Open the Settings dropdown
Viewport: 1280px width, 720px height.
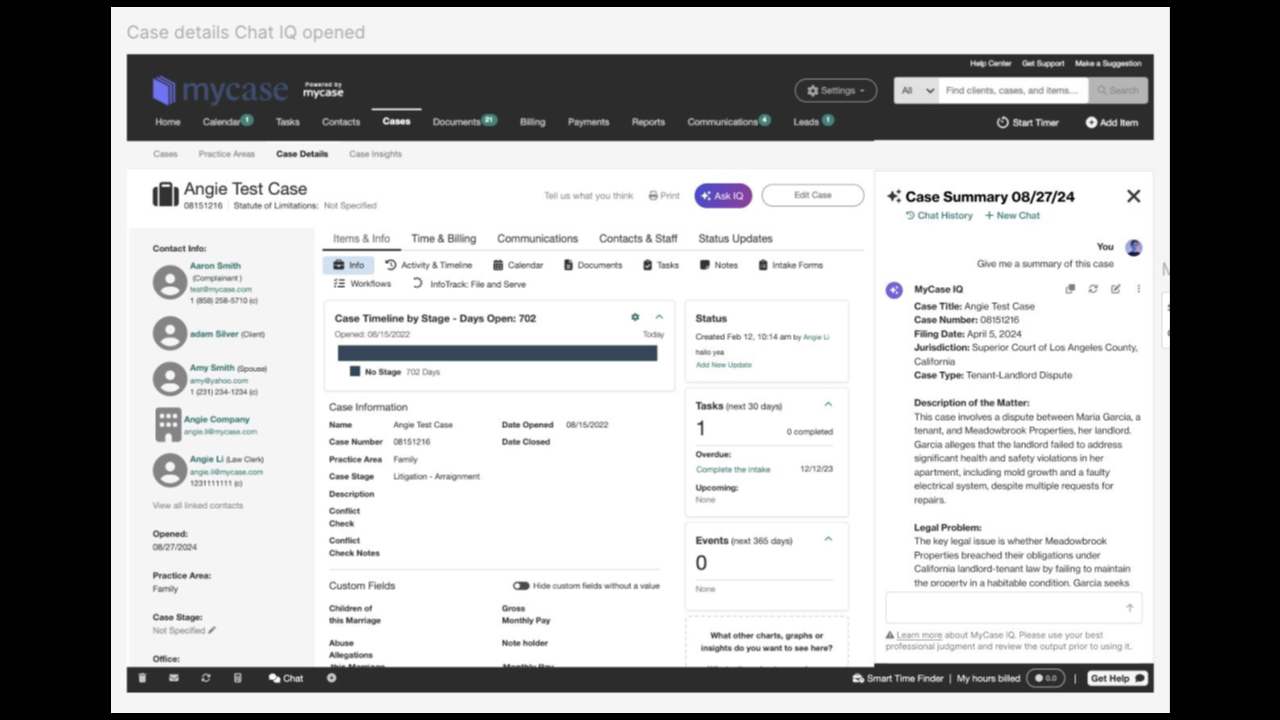tap(835, 91)
